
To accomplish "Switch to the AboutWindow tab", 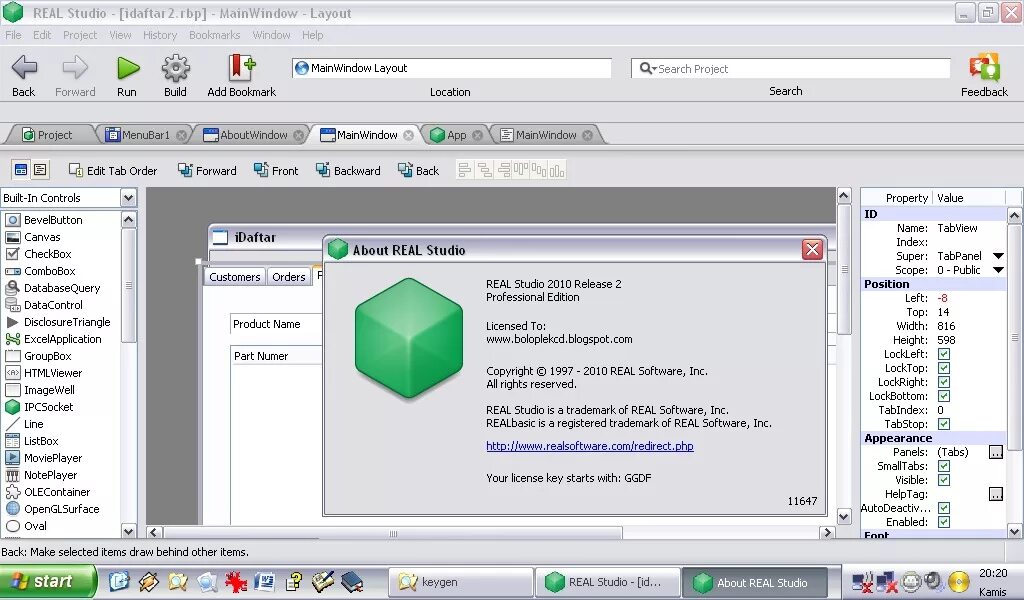I will [253, 135].
